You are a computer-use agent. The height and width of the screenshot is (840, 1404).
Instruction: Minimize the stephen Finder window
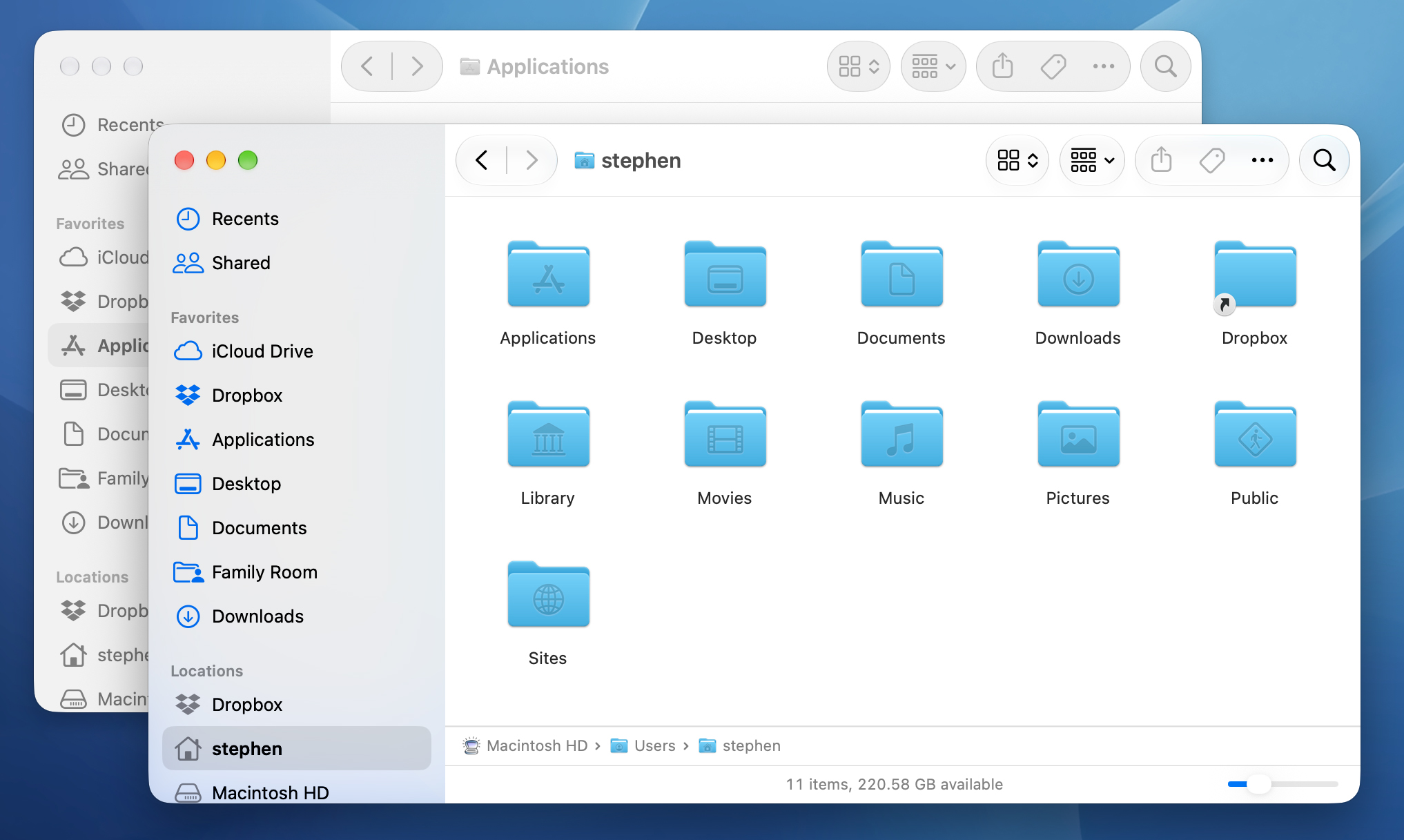click(216, 160)
